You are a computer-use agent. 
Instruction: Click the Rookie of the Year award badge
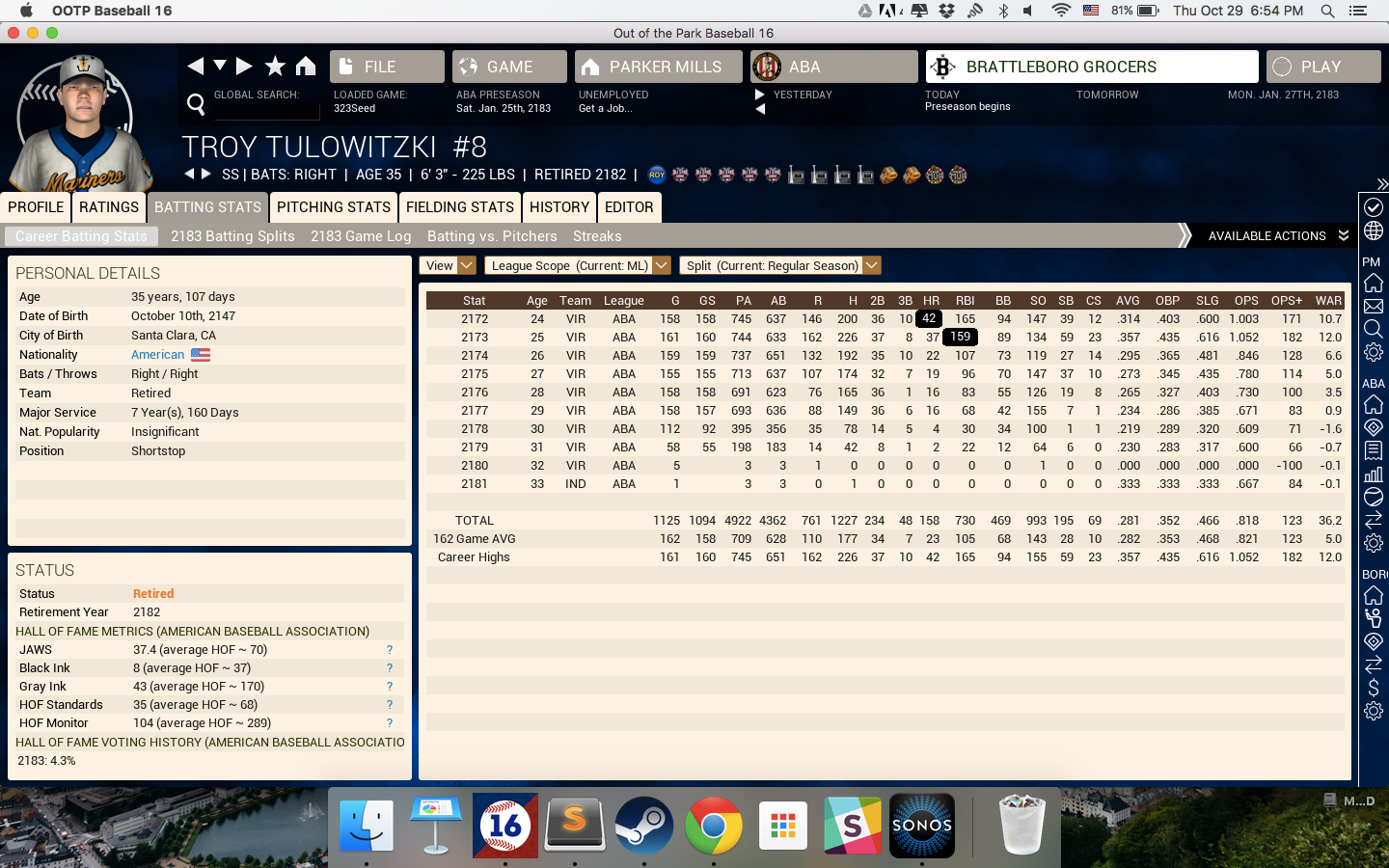coord(657,175)
